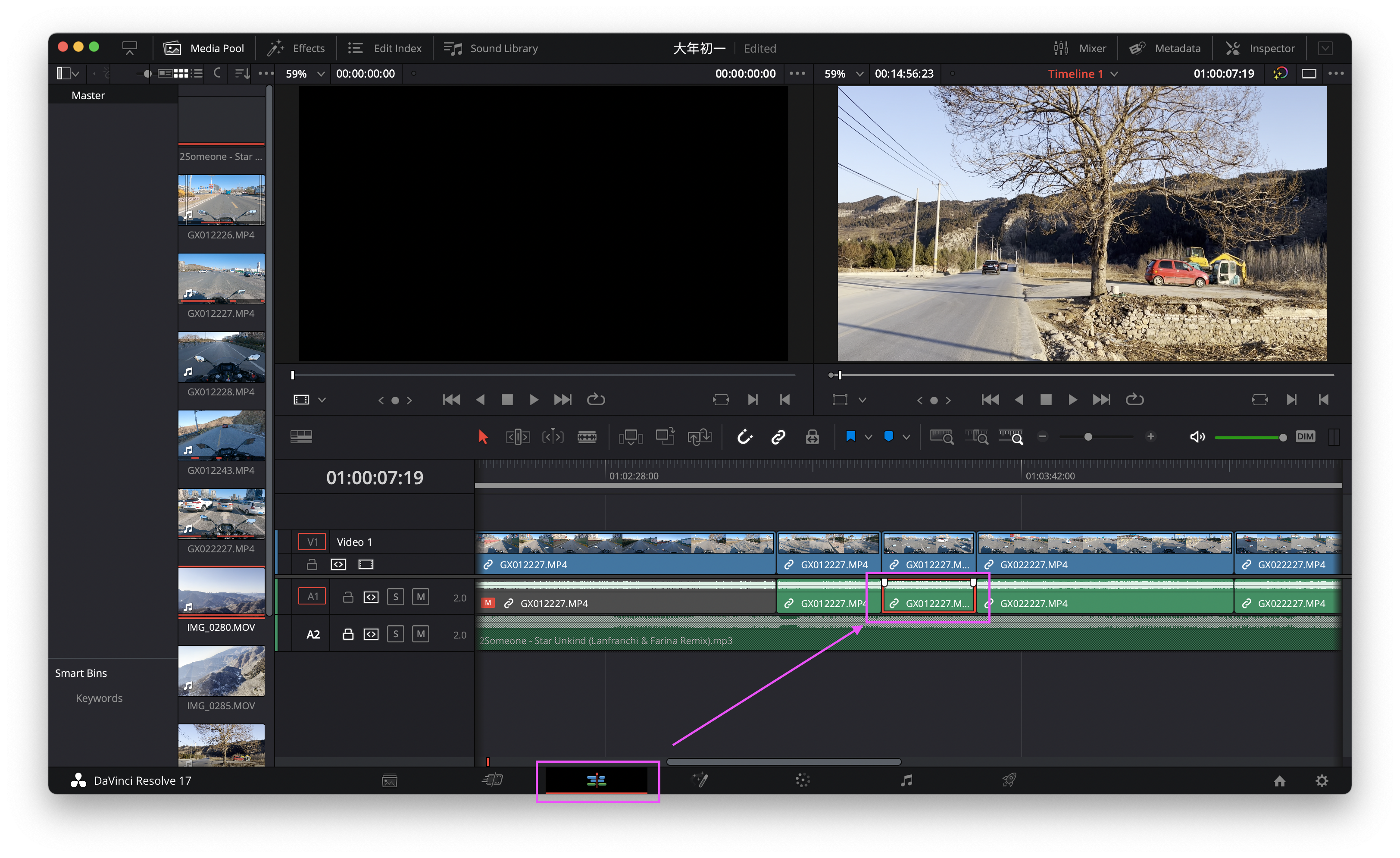Click the DIM audio button
The height and width of the screenshot is (858, 1400).
point(1305,436)
